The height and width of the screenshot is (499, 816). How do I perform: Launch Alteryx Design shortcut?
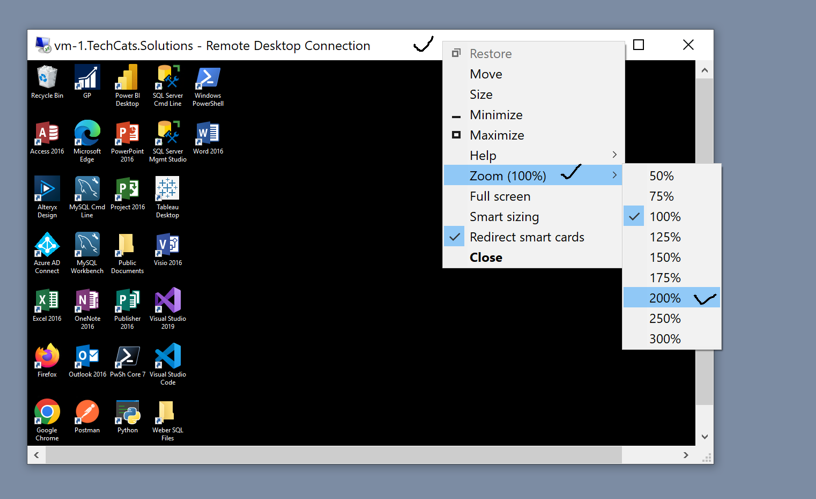click(47, 197)
